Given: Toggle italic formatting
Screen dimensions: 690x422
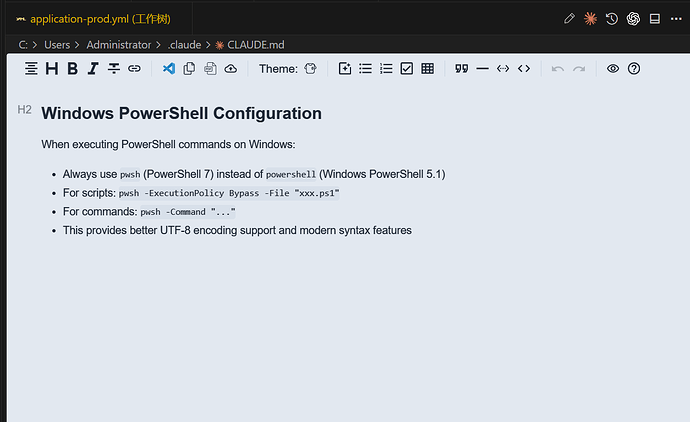Looking at the screenshot, I should pos(93,69).
